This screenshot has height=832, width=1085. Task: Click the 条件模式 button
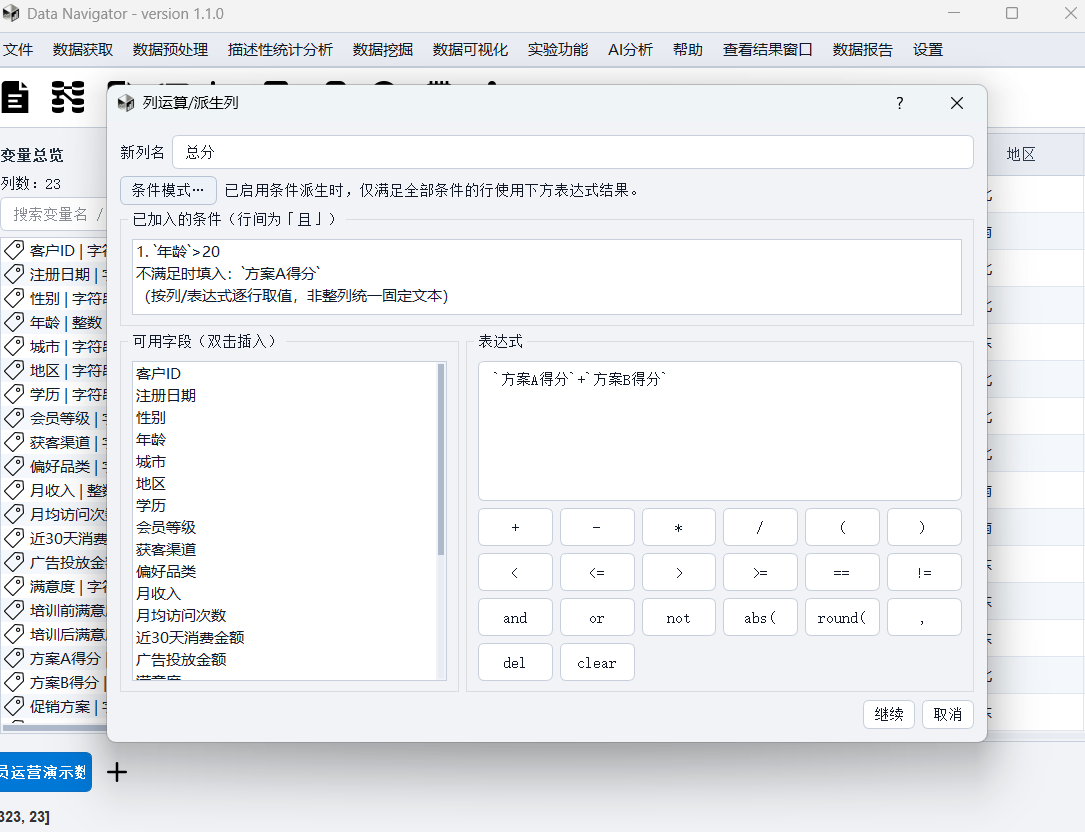pyautogui.click(x=168, y=190)
